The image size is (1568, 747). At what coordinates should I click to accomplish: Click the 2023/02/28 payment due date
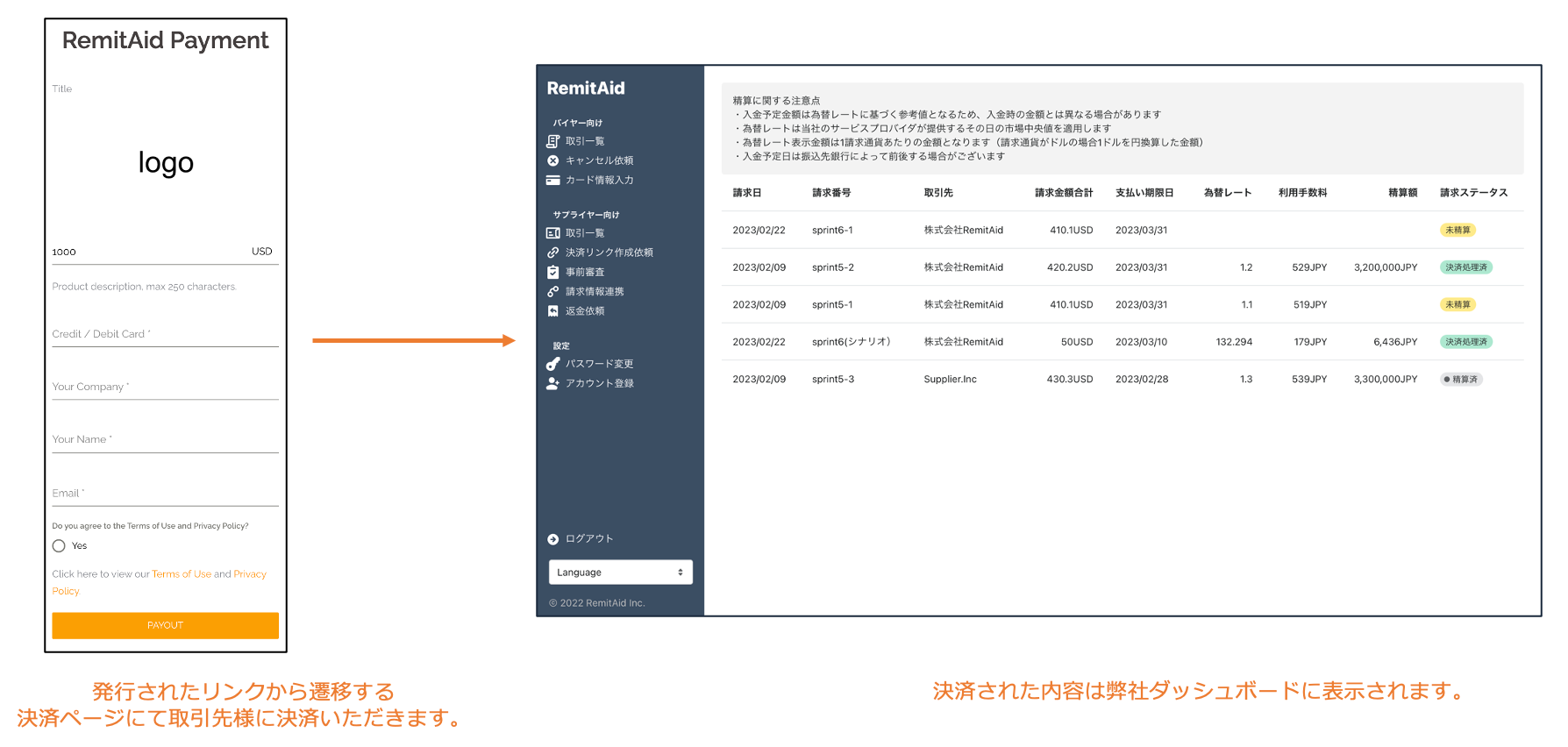[1141, 380]
